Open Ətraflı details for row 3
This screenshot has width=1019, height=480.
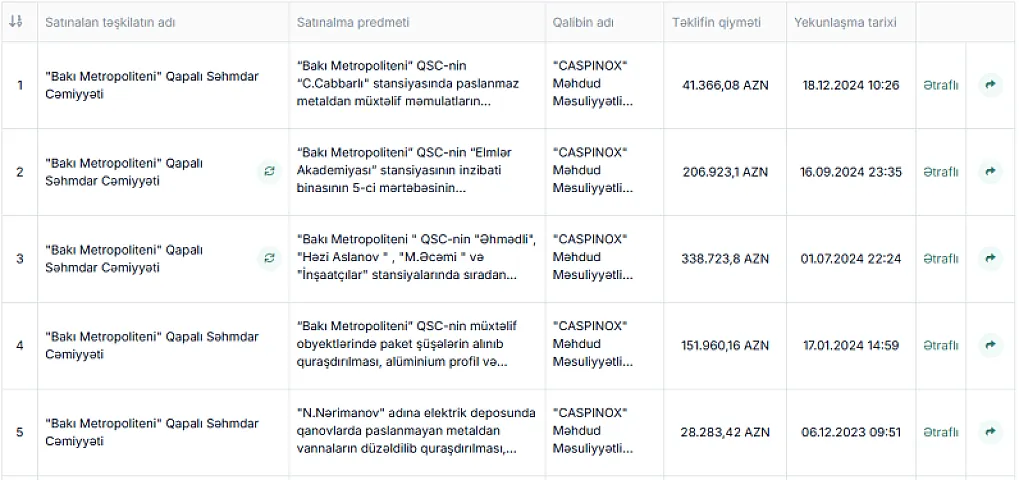940,259
